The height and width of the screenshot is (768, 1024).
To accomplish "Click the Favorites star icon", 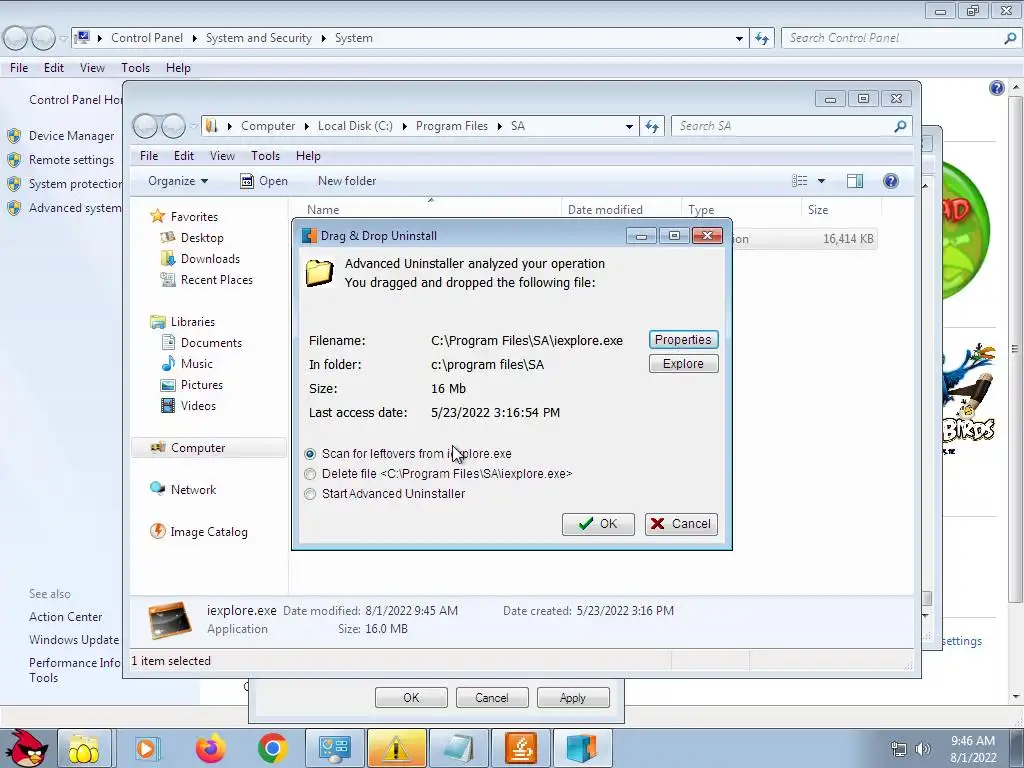I will [157, 216].
